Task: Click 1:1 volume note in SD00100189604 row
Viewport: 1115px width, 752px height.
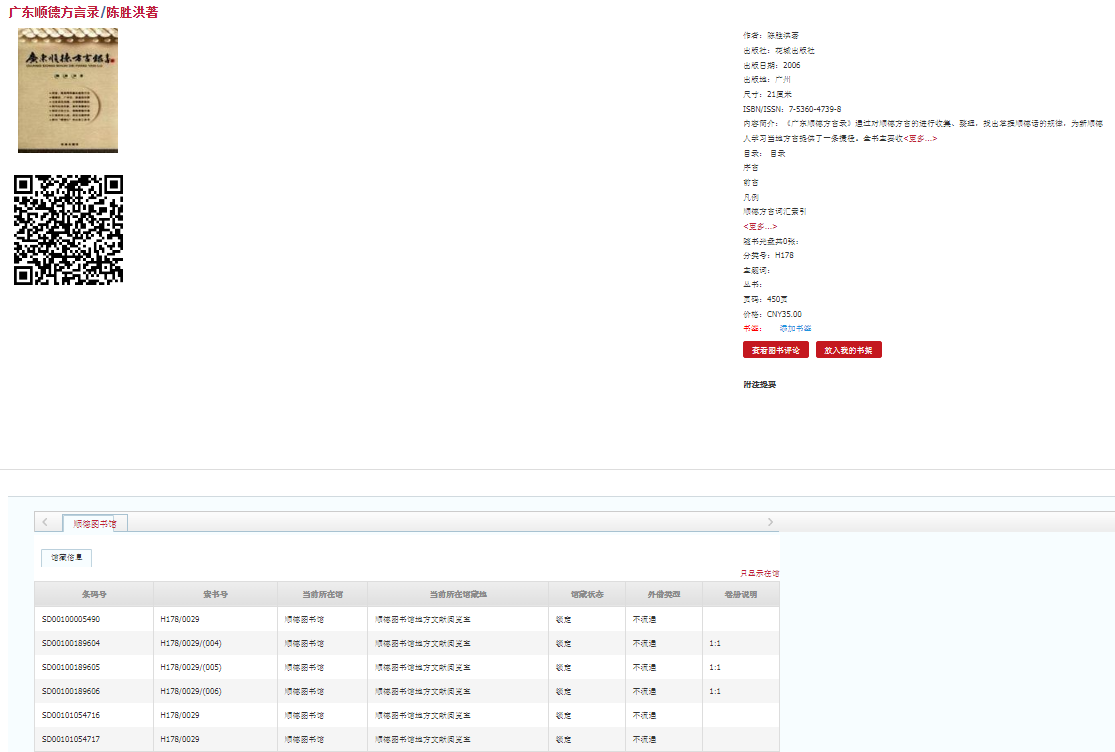Action: click(715, 643)
